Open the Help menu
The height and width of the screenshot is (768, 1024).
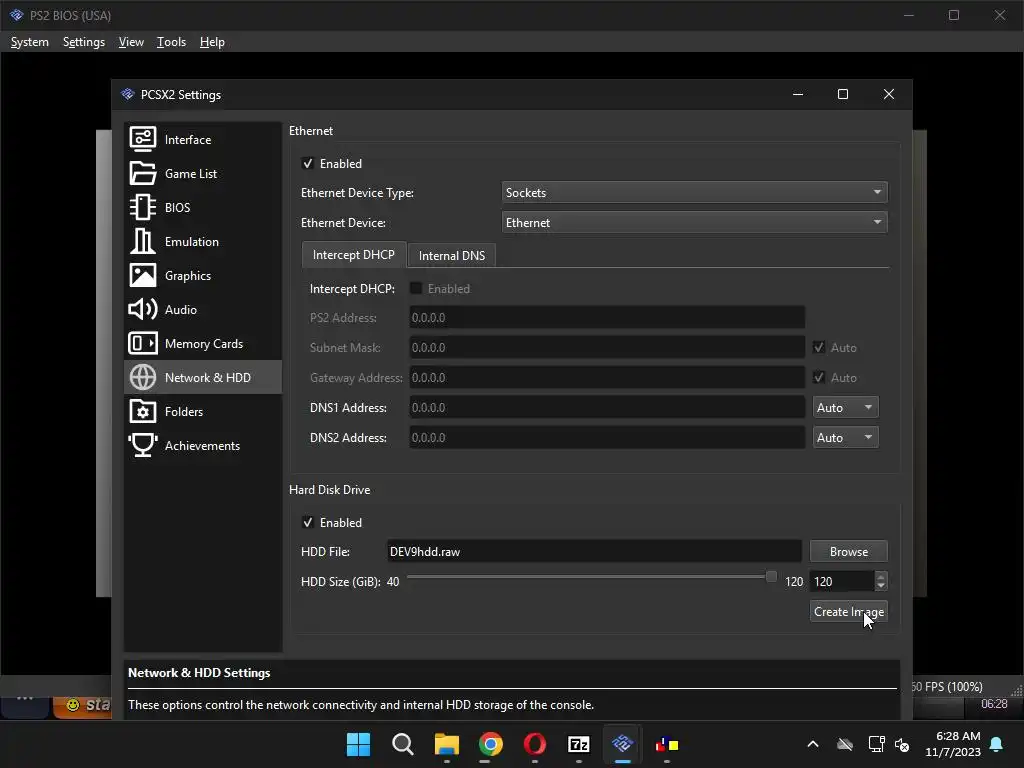coord(212,42)
